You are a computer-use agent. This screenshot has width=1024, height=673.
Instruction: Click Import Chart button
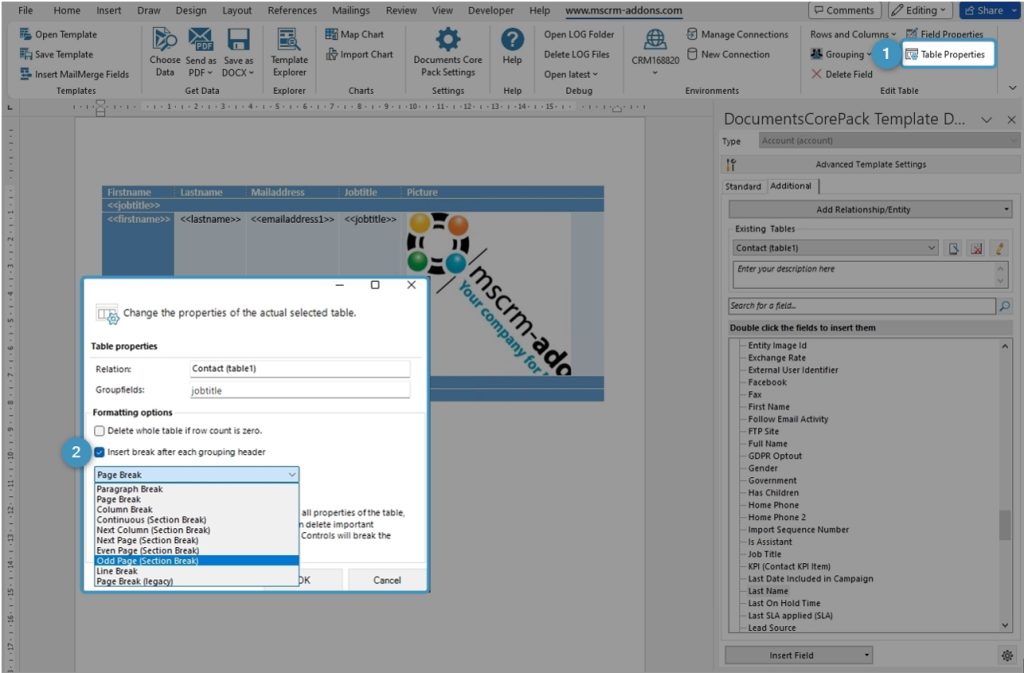[x=359, y=54]
